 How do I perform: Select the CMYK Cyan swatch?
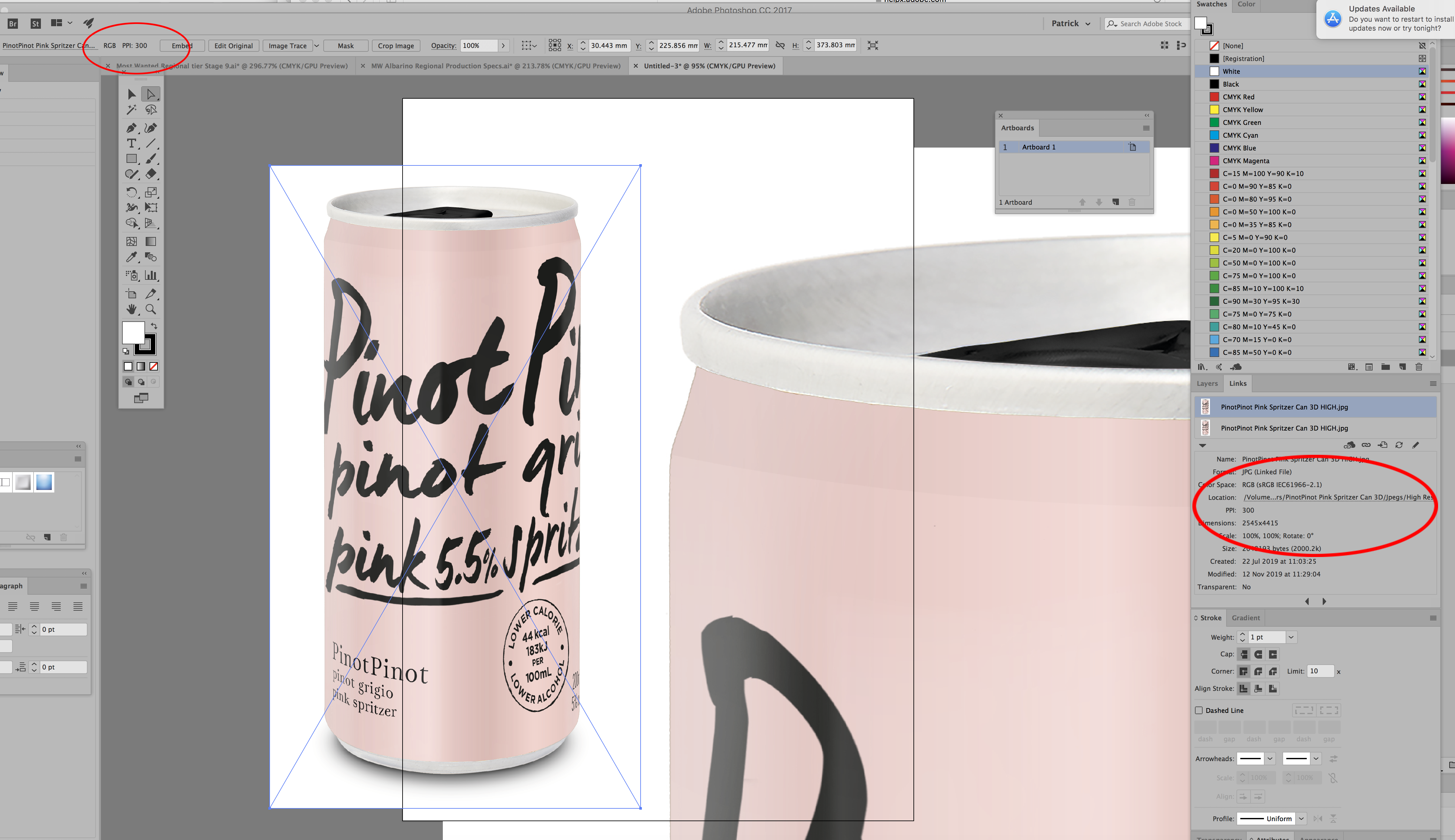1240,135
